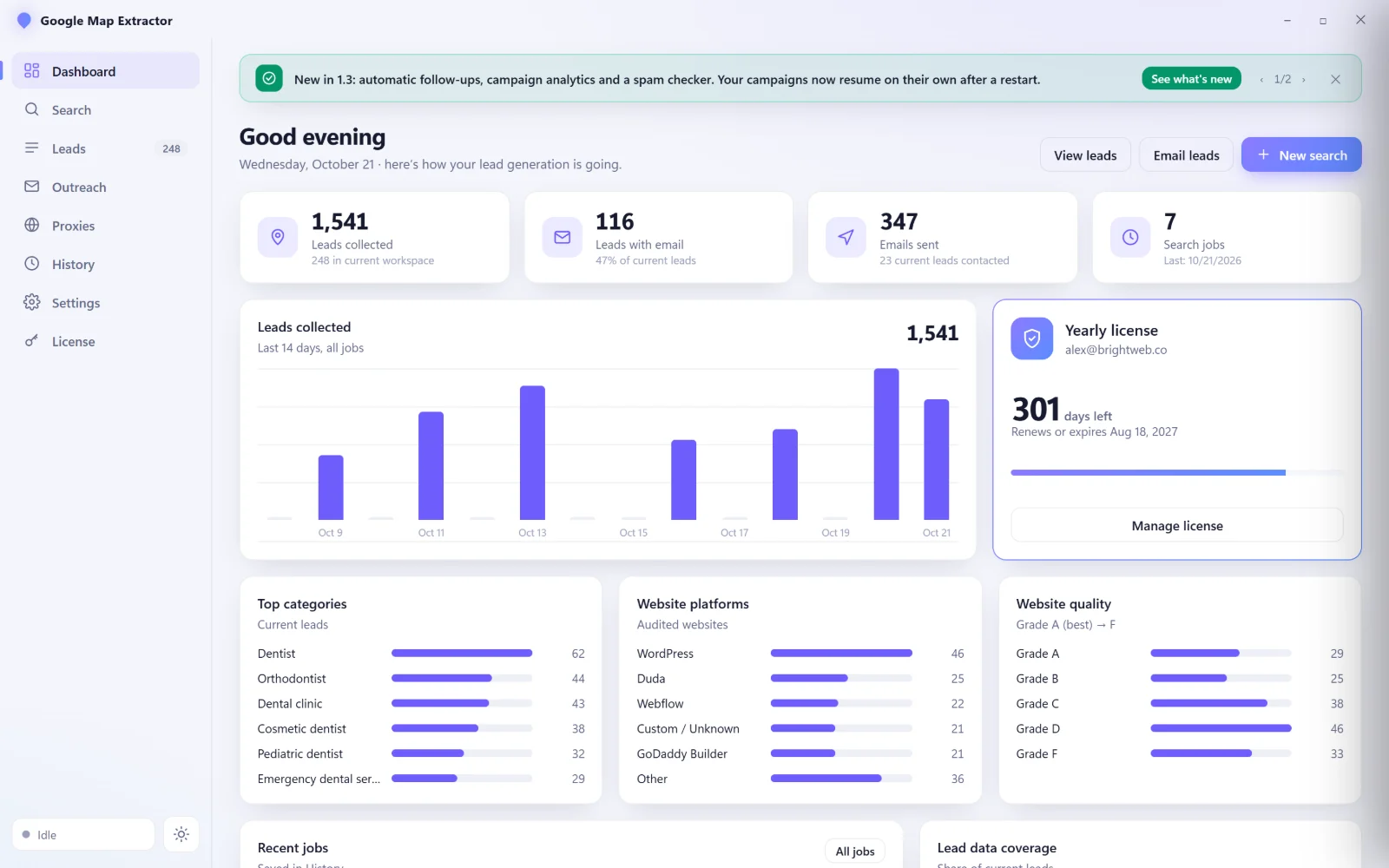Go to Leads in the sidebar
The width and height of the screenshot is (1389, 868).
coord(105,148)
